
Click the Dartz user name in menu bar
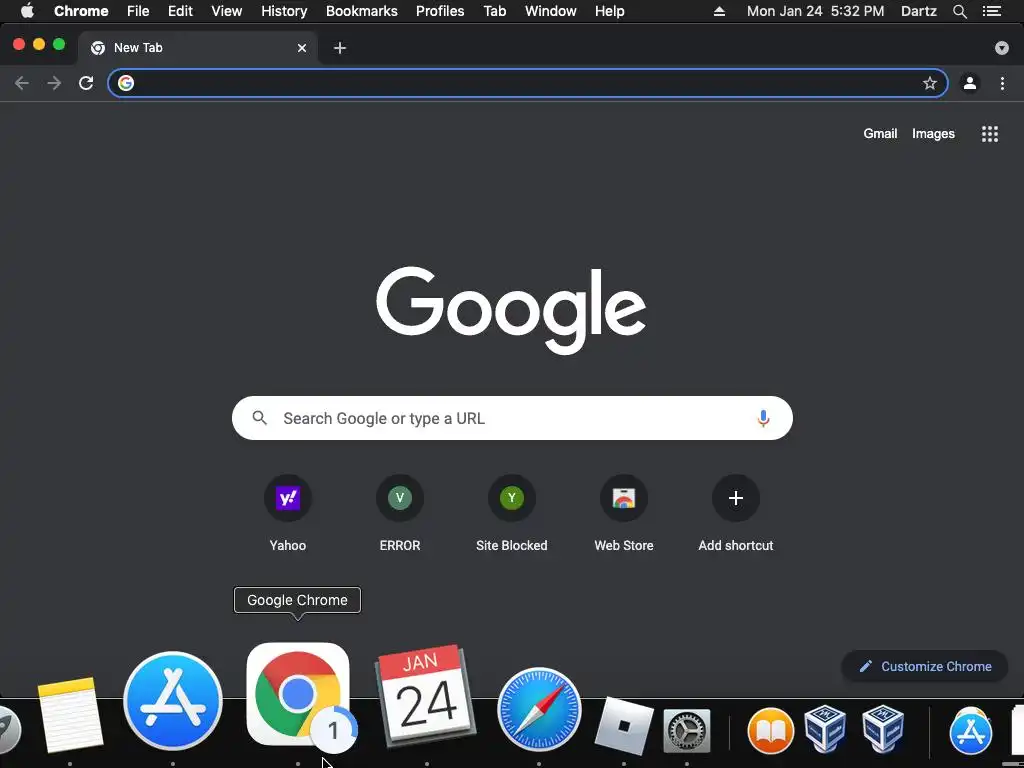(x=919, y=11)
